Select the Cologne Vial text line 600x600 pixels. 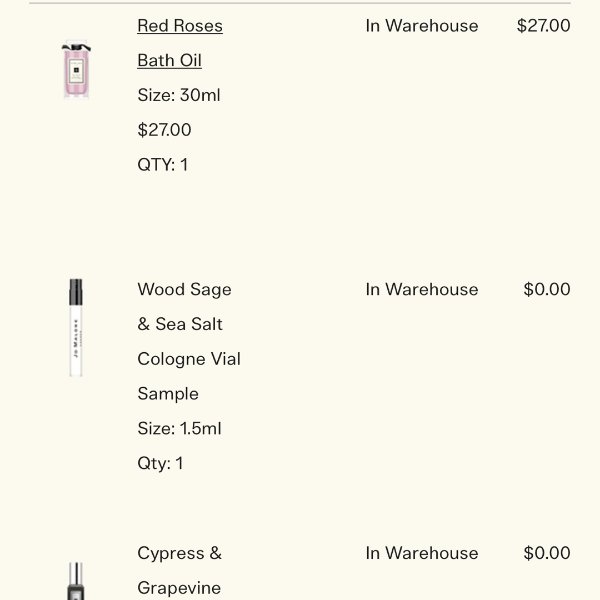tap(189, 359)
